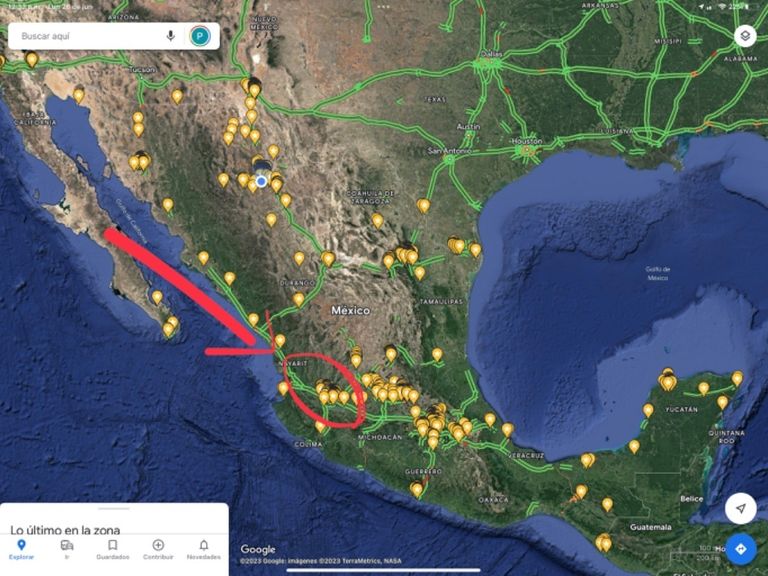Center map with the location arrow button
768x576 pixels.
(x=741, y=508)
